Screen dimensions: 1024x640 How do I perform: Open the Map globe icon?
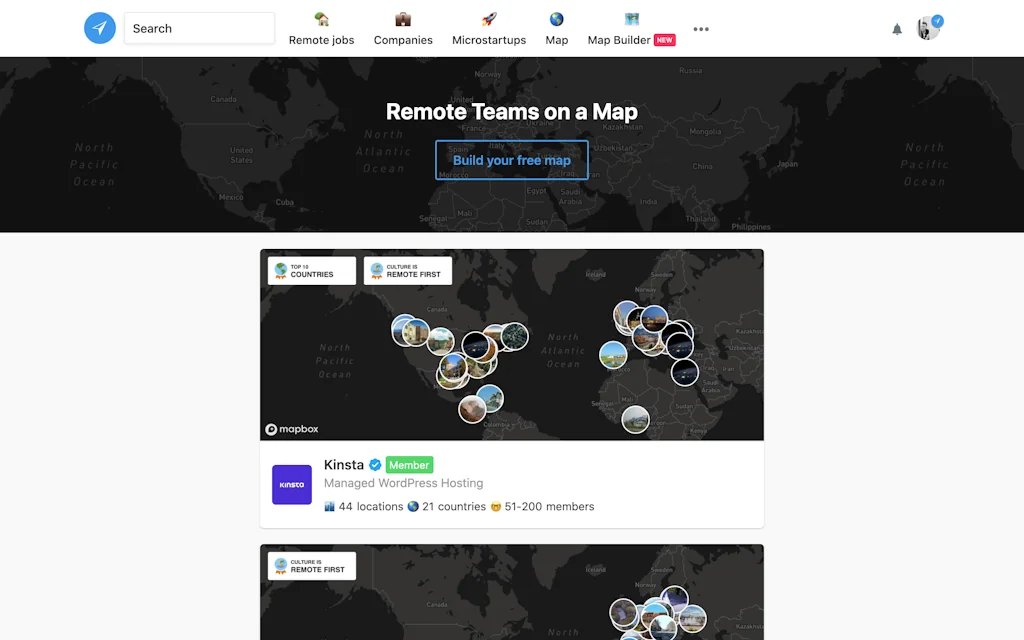coord(556,18)
